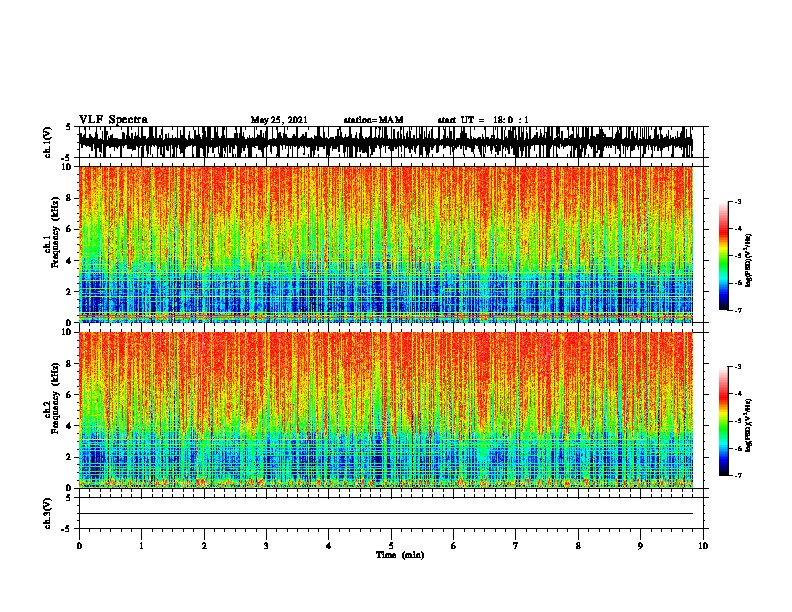The height and width of the screenshot is (612, 792).
Task: Click the ch.1 spectrogram color scale bar
Action: [724, 256]
